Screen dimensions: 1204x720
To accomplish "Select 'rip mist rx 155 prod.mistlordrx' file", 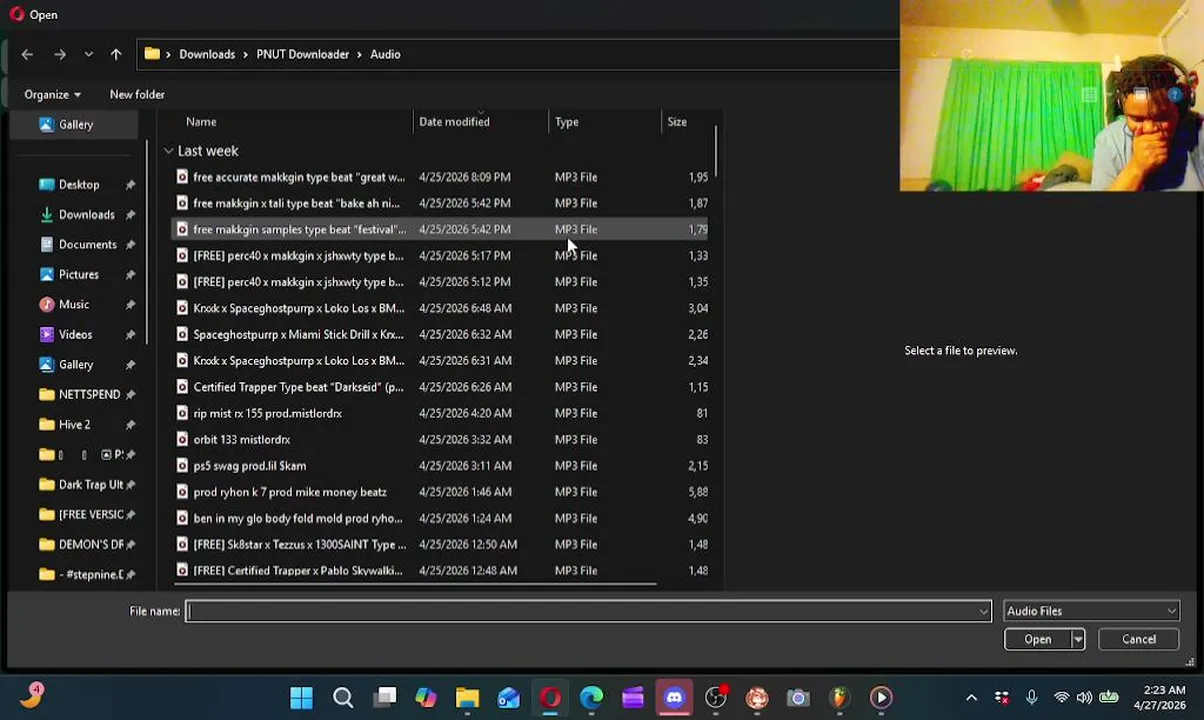I will pos(440,413).
